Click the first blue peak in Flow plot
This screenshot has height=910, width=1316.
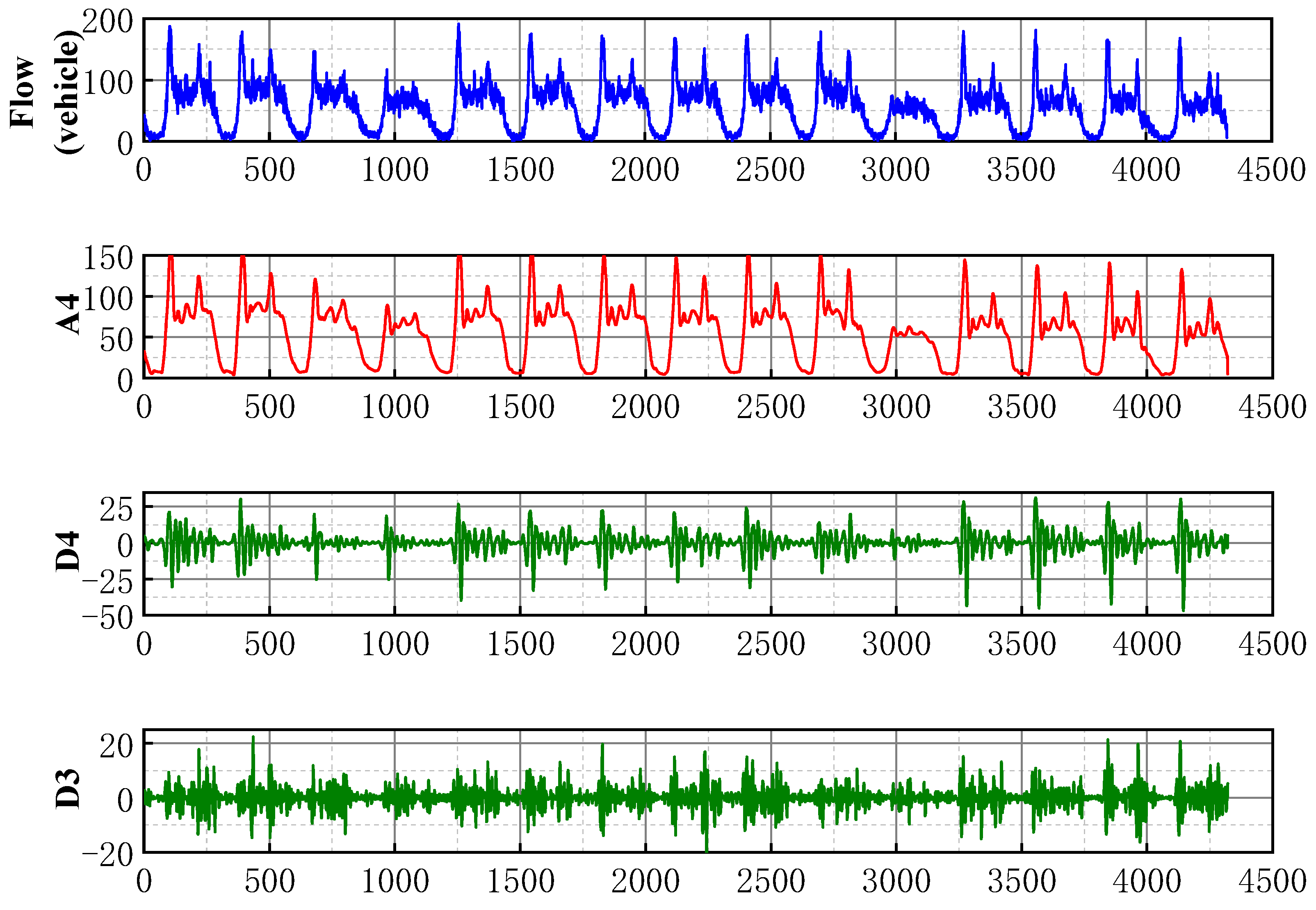click(x=170, y=27)
